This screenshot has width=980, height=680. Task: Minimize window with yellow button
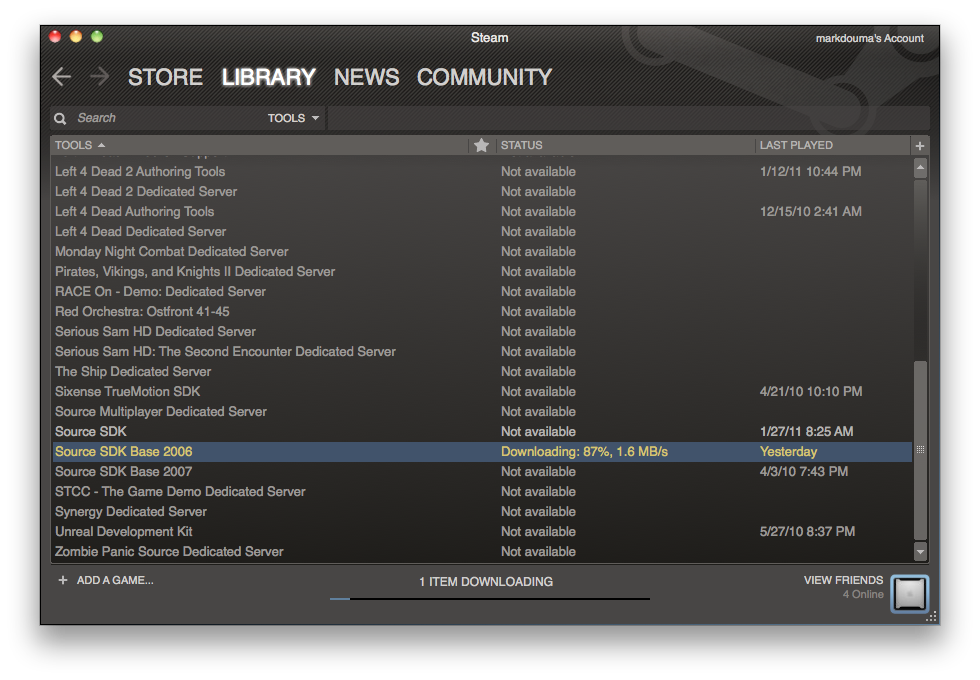coord(76,36)
